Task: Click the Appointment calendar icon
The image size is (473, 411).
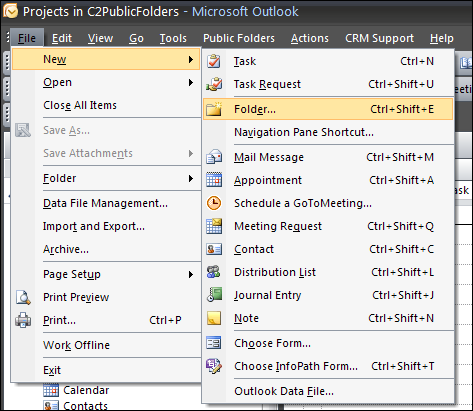Action: [x=214, y=180]
